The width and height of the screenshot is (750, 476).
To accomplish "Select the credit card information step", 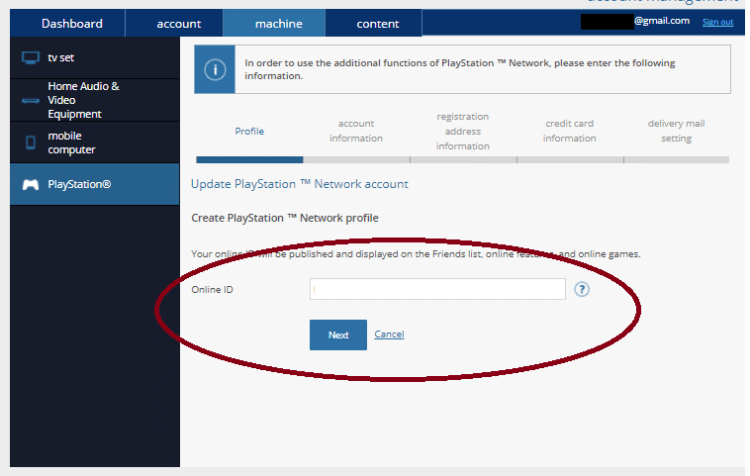I will click(x=569, y=131).
